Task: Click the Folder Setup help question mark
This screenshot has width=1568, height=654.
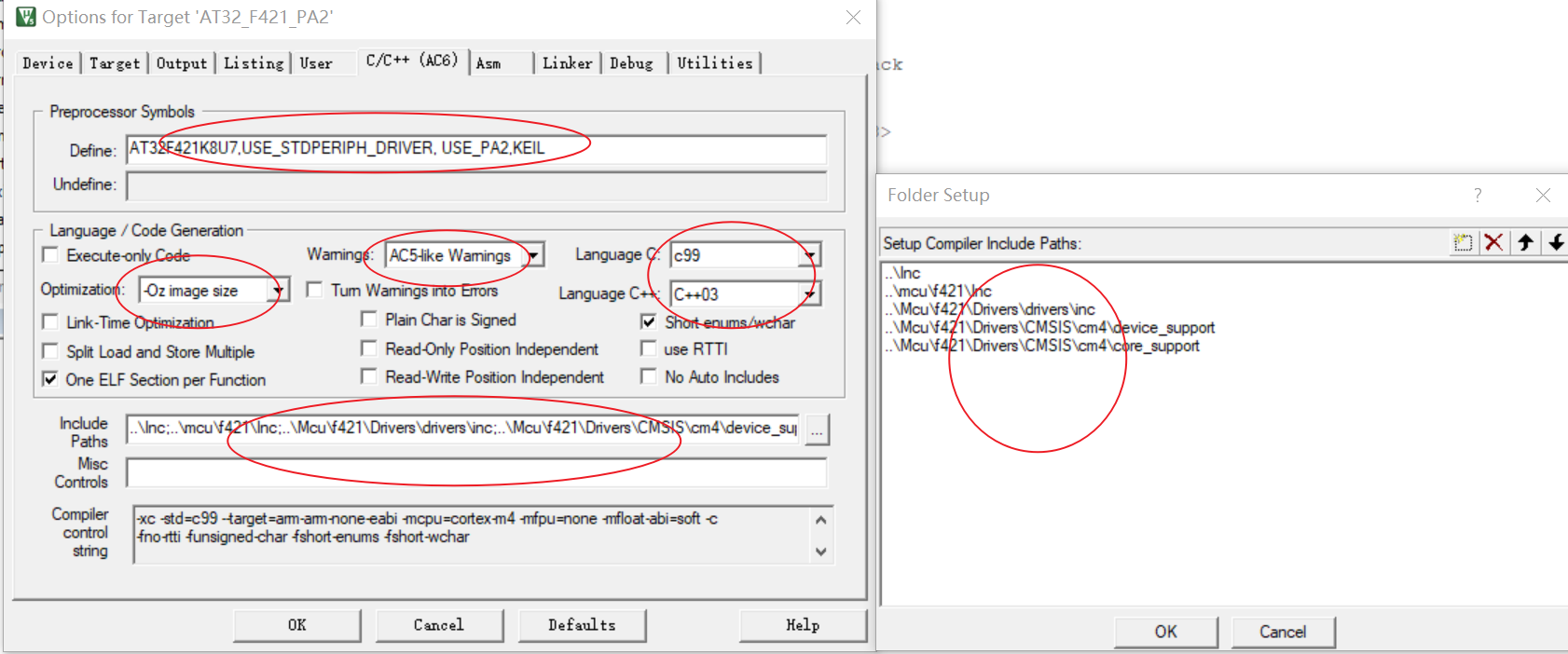Action: 1478,195
